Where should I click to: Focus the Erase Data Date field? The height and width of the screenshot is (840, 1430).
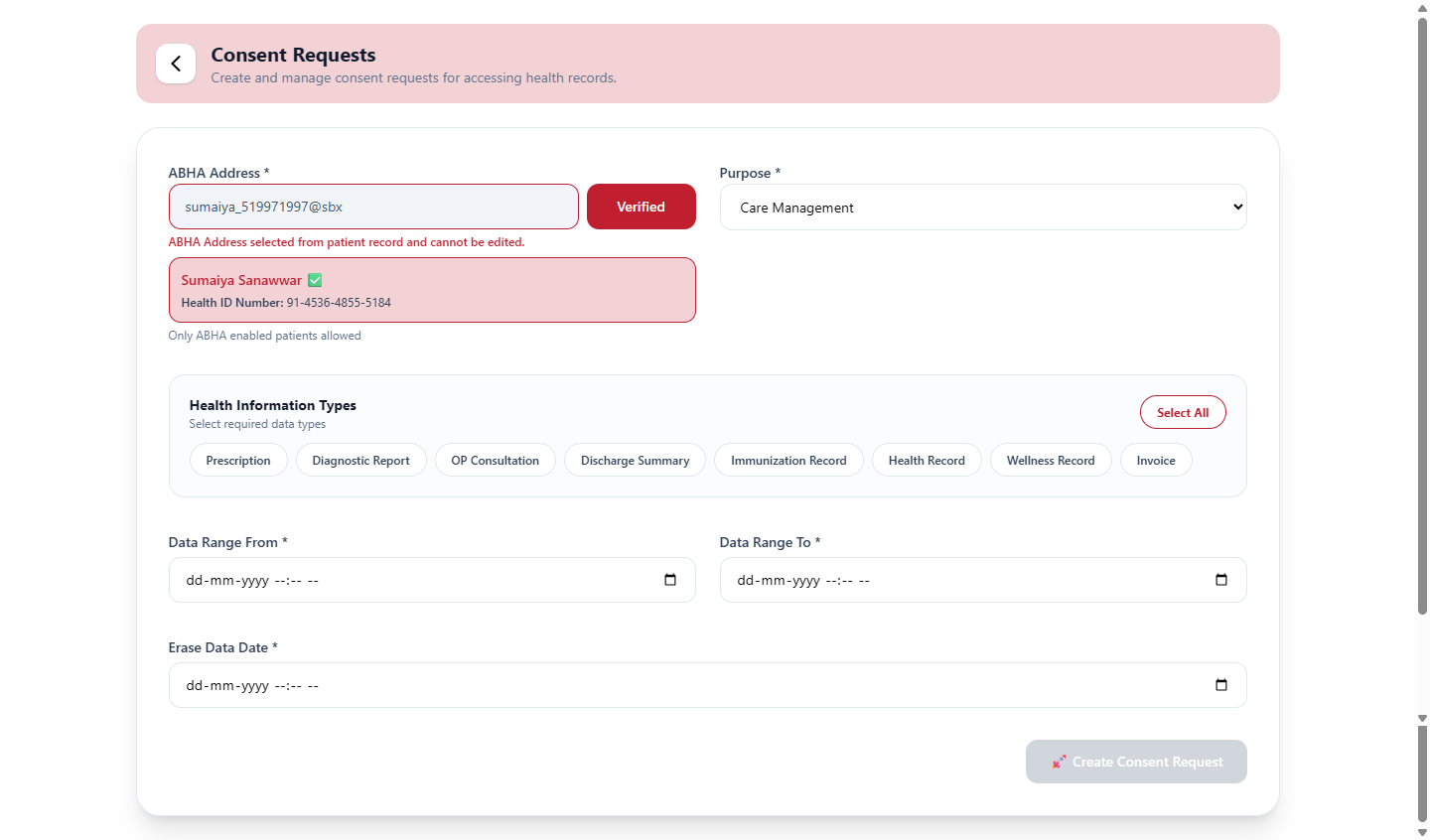(x=708, y=685)
